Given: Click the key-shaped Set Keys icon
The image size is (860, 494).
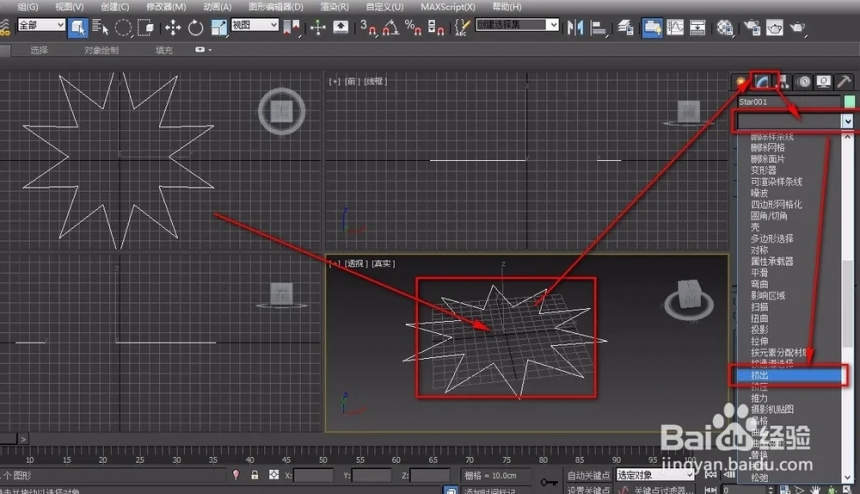Looking at the screenshot, I should tap(548, 482).
